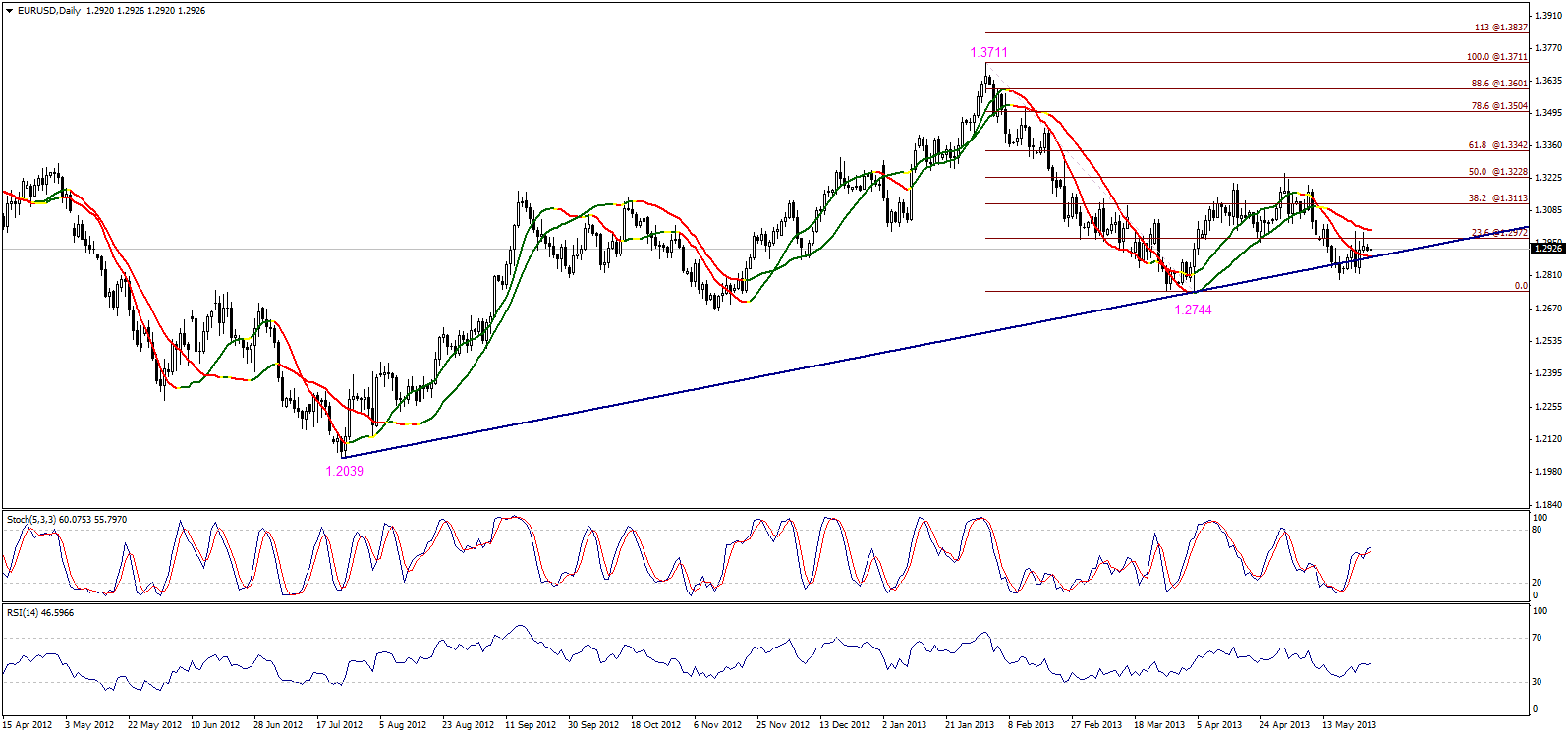Click the 11 Sep 2012 date label
The width and height of the screenshot is (1568, 733).
point(531,725)
